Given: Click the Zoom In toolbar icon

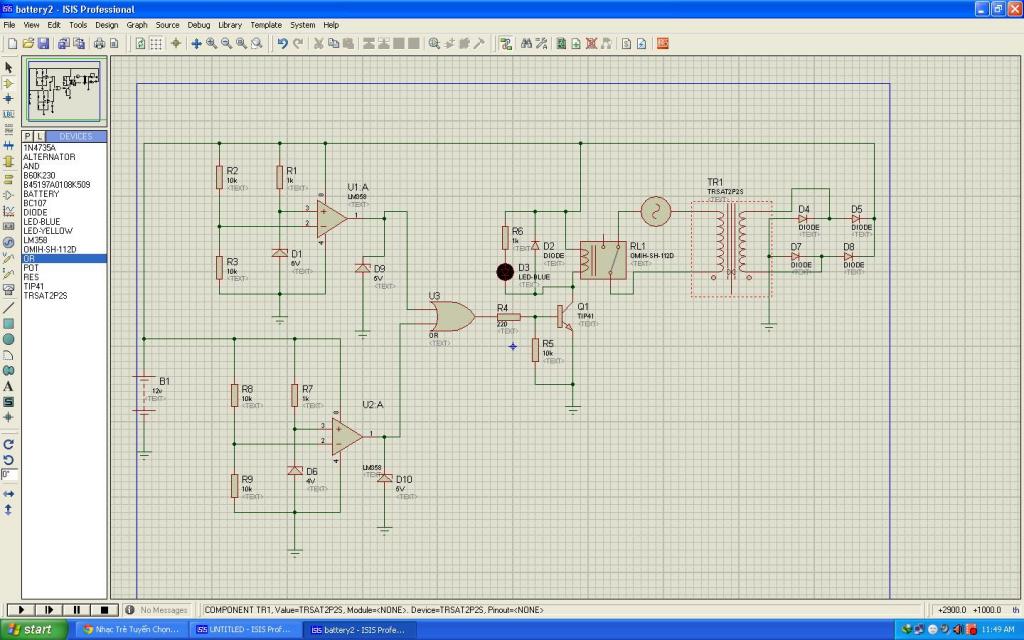Looking at the screenshot, I should pos(211,44).
